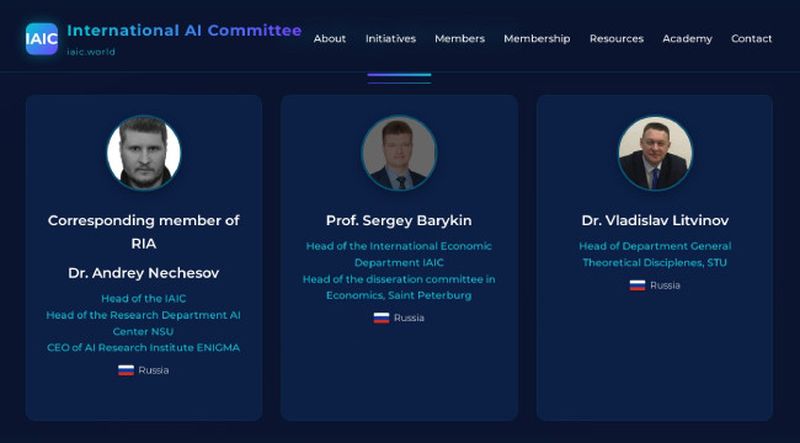Click the CEO of AI Research Institute ENIGMA text
The width and height of the screenshot is (800, 443).
[143, 348]
